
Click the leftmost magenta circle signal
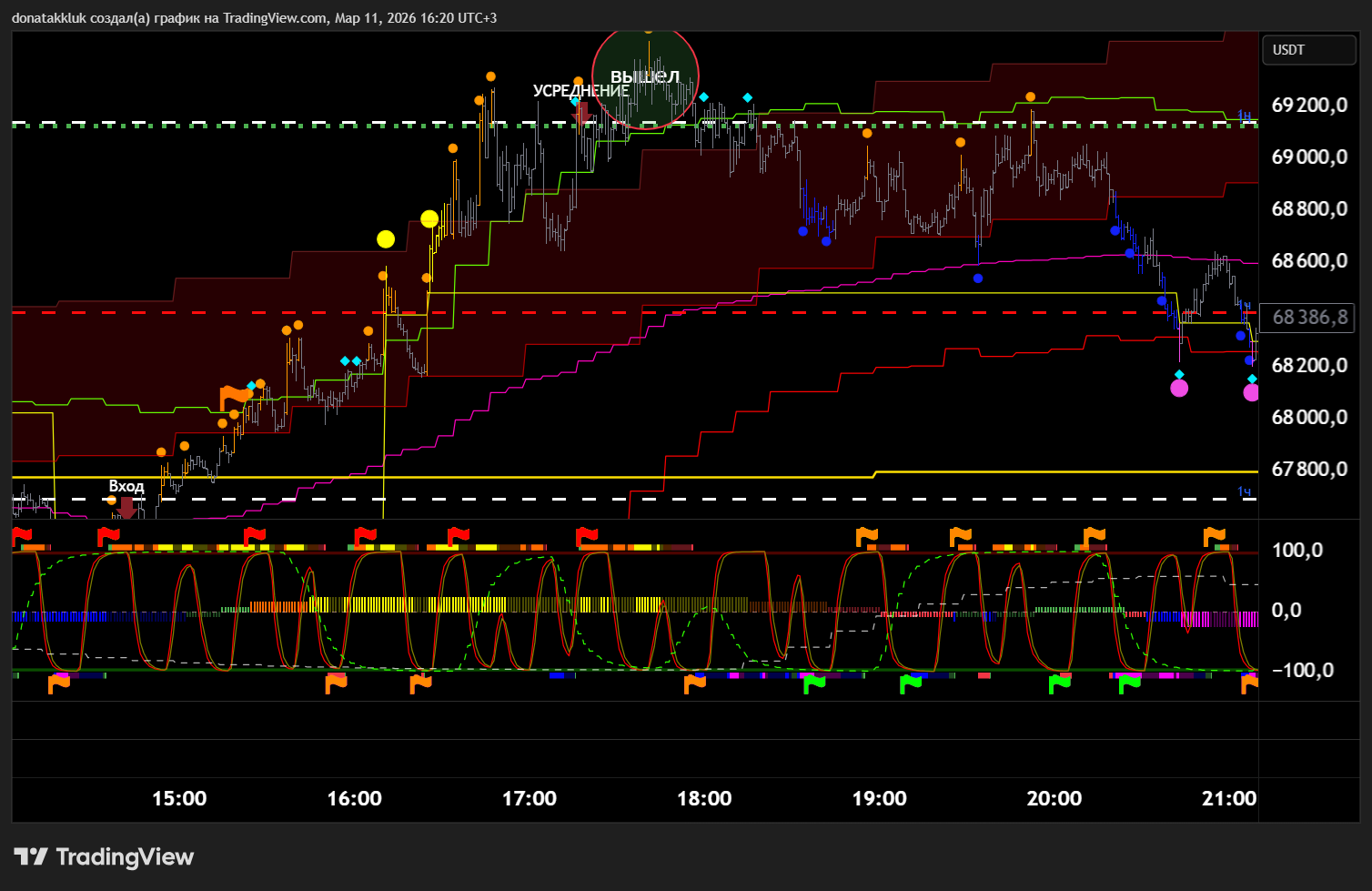click(1179, 389)
